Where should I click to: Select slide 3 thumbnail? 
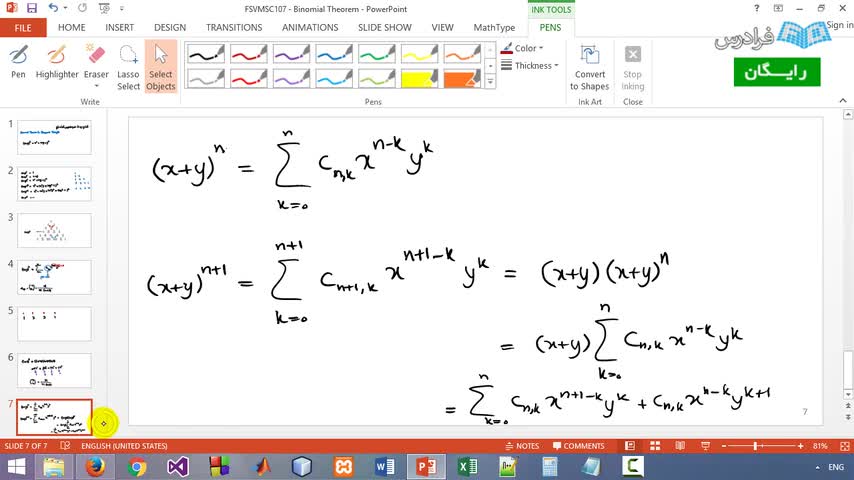click(54, 230)
